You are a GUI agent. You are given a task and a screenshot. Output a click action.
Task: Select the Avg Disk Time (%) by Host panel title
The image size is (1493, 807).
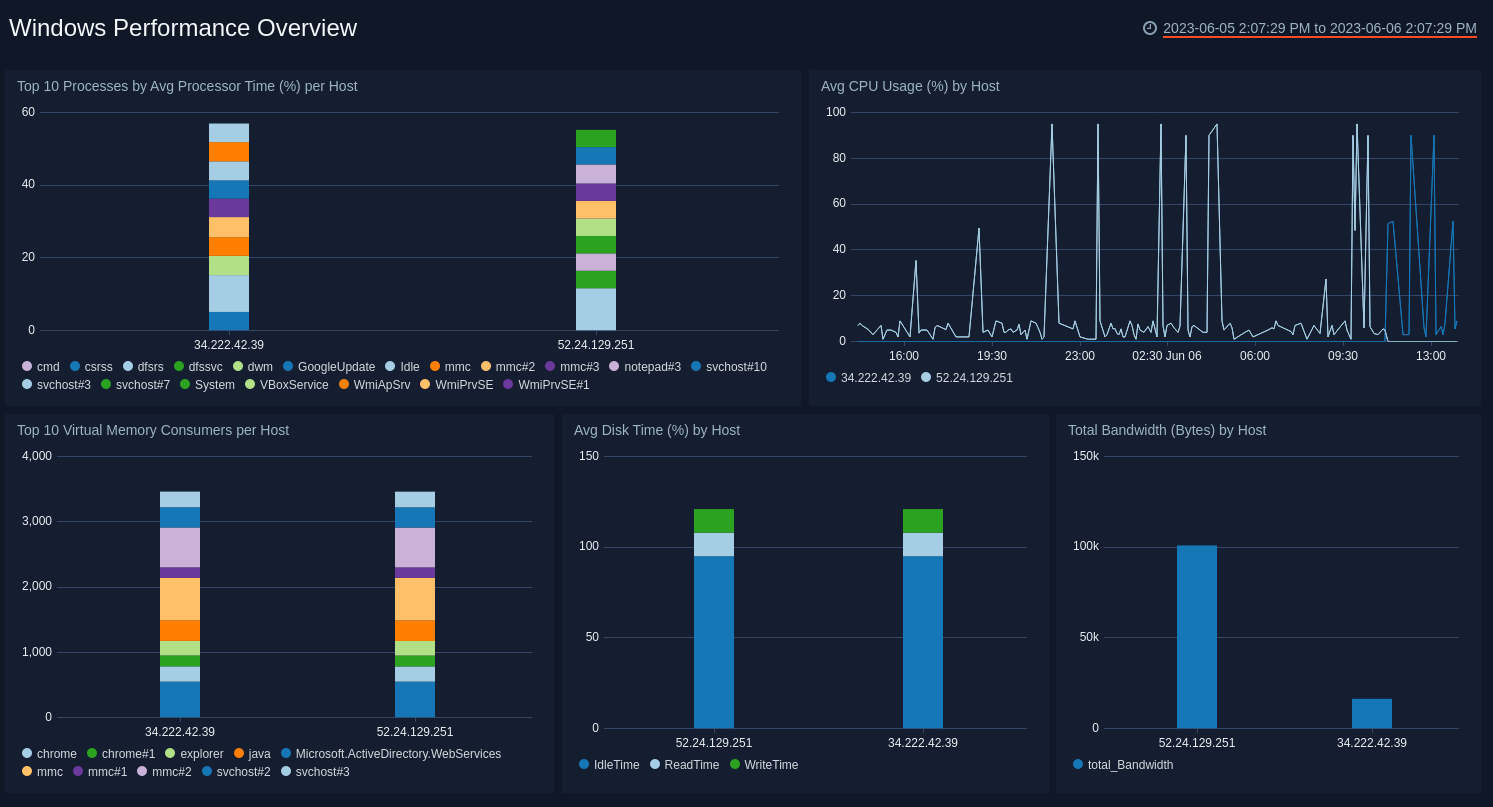657,430
